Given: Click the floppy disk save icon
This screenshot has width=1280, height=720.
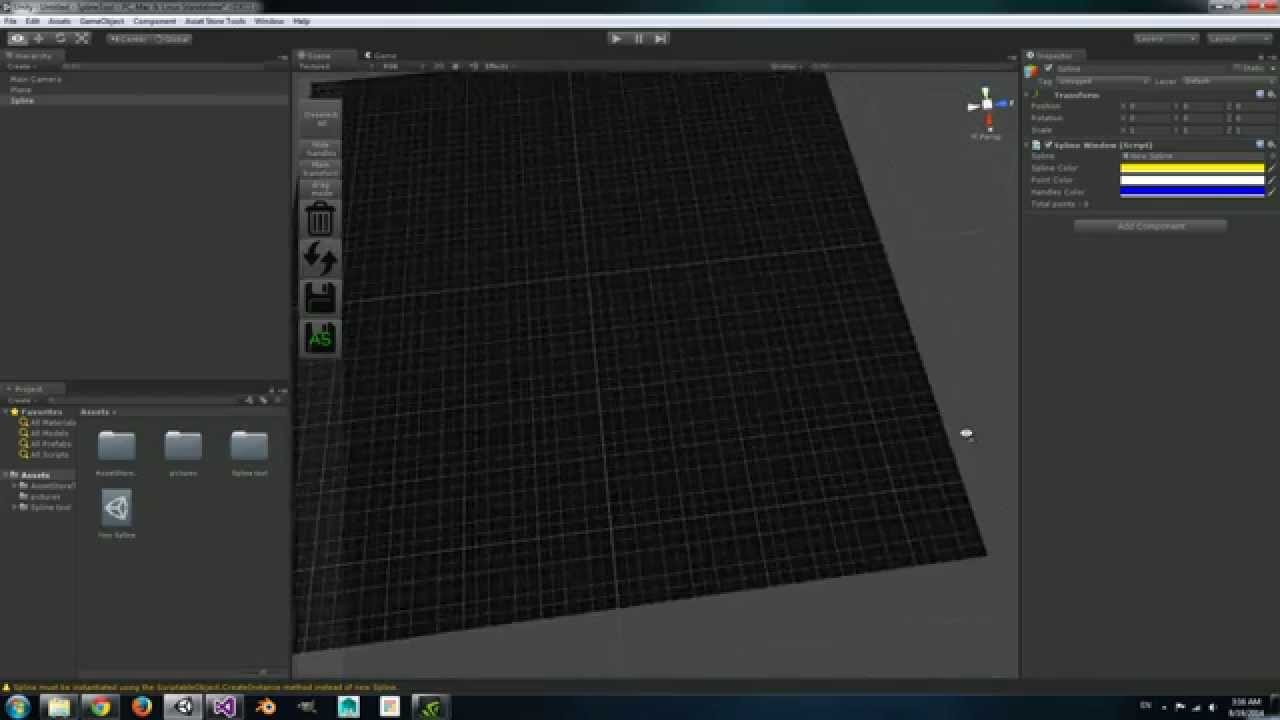Looking at the screenshot, I should (320, 298).
